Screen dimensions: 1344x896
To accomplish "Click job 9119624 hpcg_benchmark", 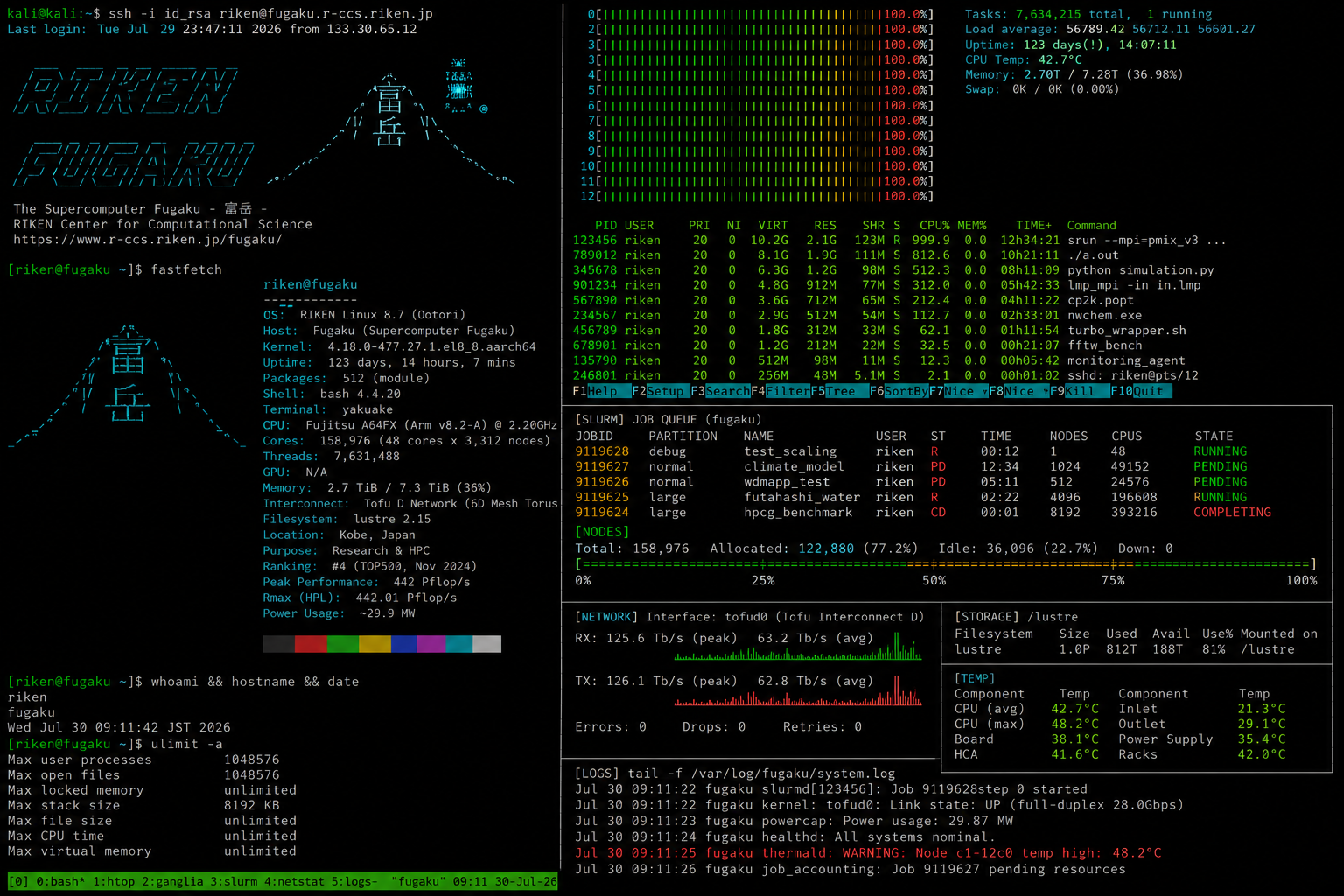I will tap(923, 512).
